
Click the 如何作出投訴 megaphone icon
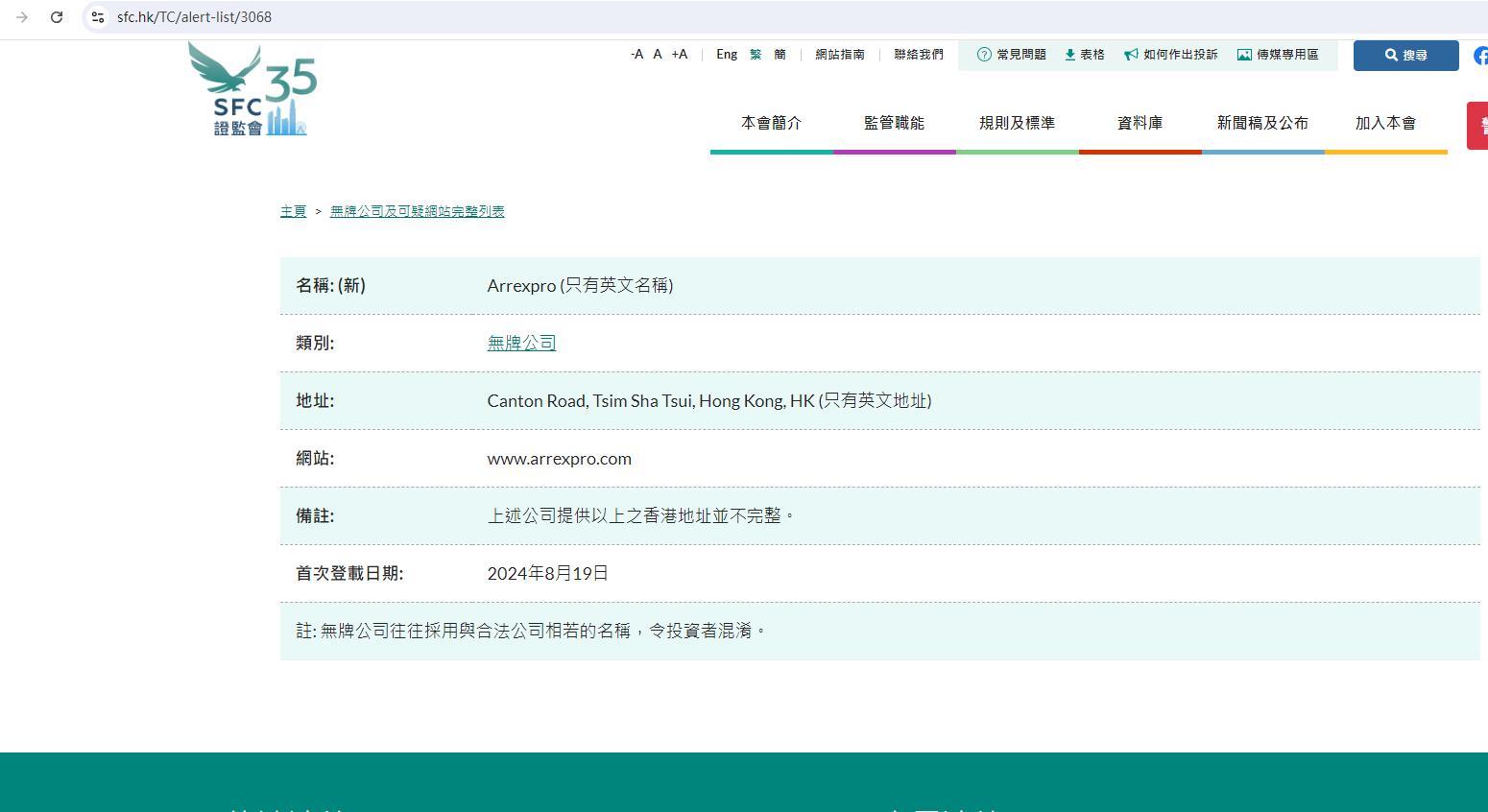(x=1131, y=55)
